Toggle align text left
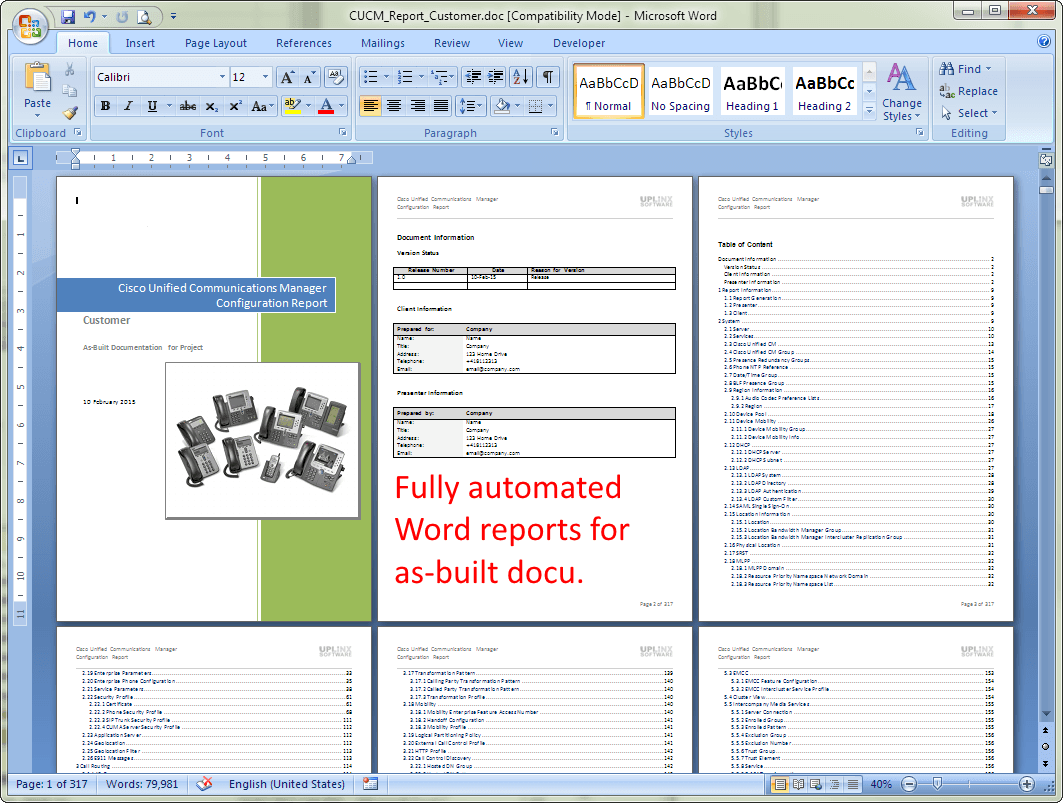Image resolution: width=1063 pixels, height=803 pixels. 370,106
